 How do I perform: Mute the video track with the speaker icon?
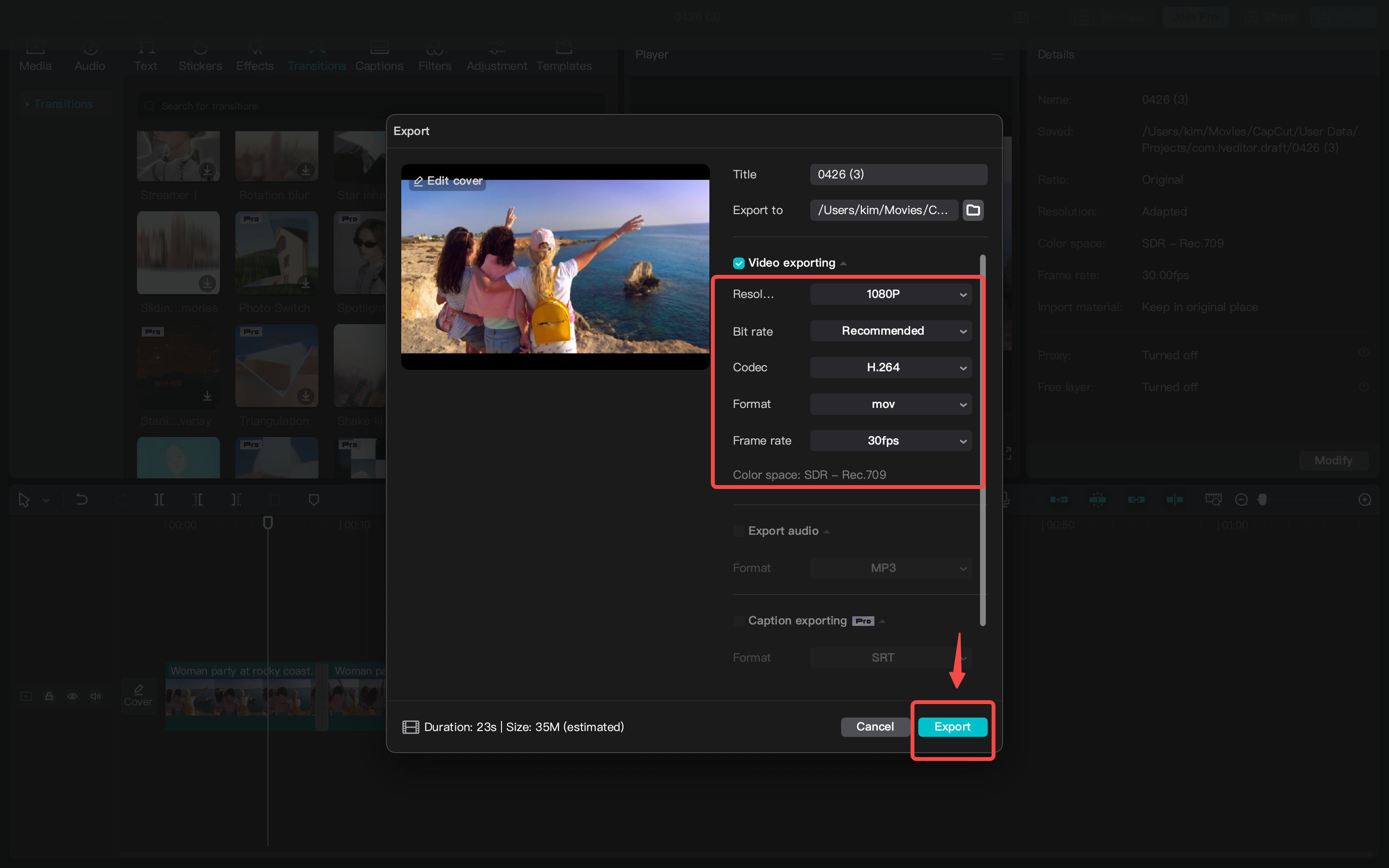point(95,696)
